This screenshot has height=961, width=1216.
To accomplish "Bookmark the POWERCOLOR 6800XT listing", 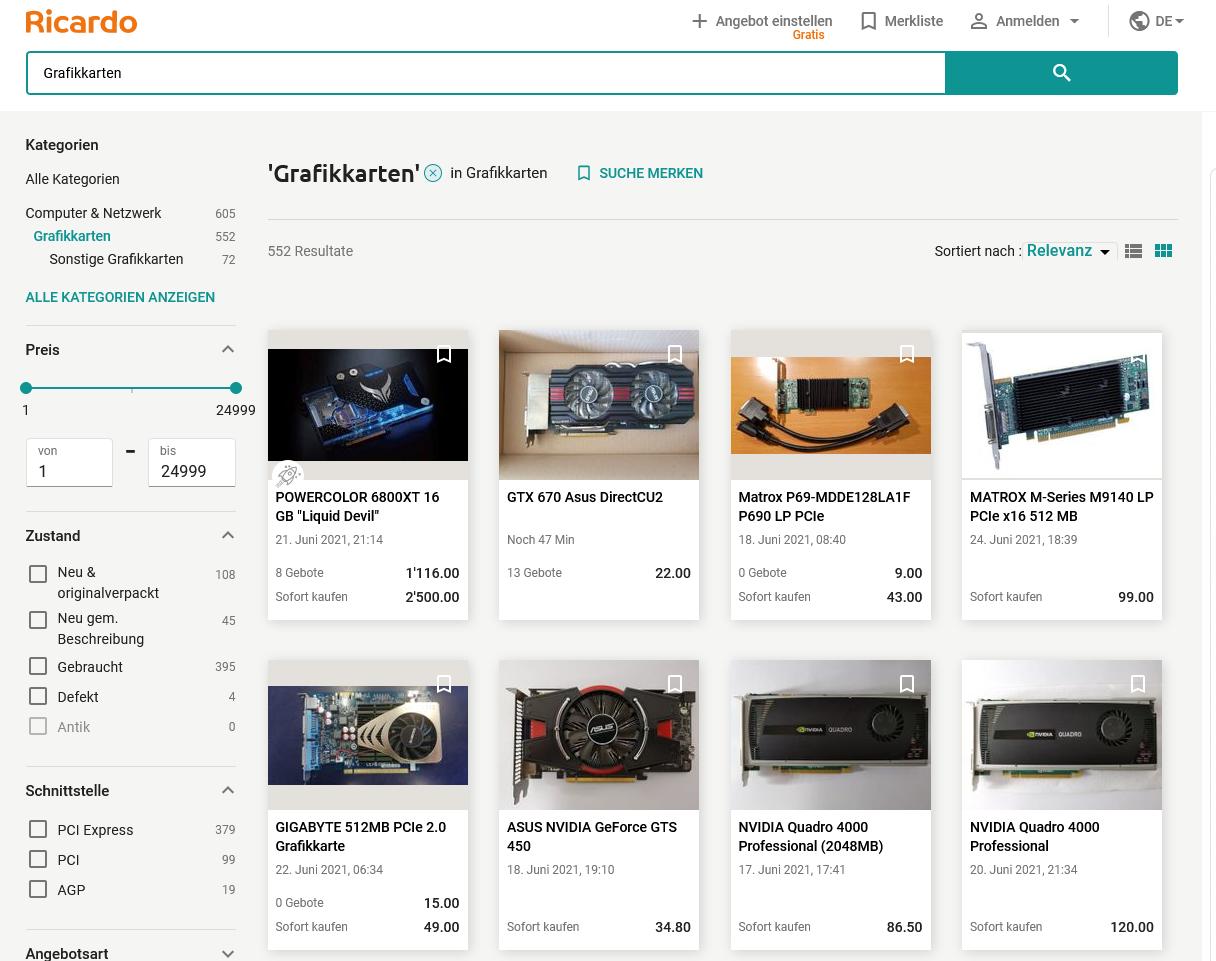I will click(444, 355).
